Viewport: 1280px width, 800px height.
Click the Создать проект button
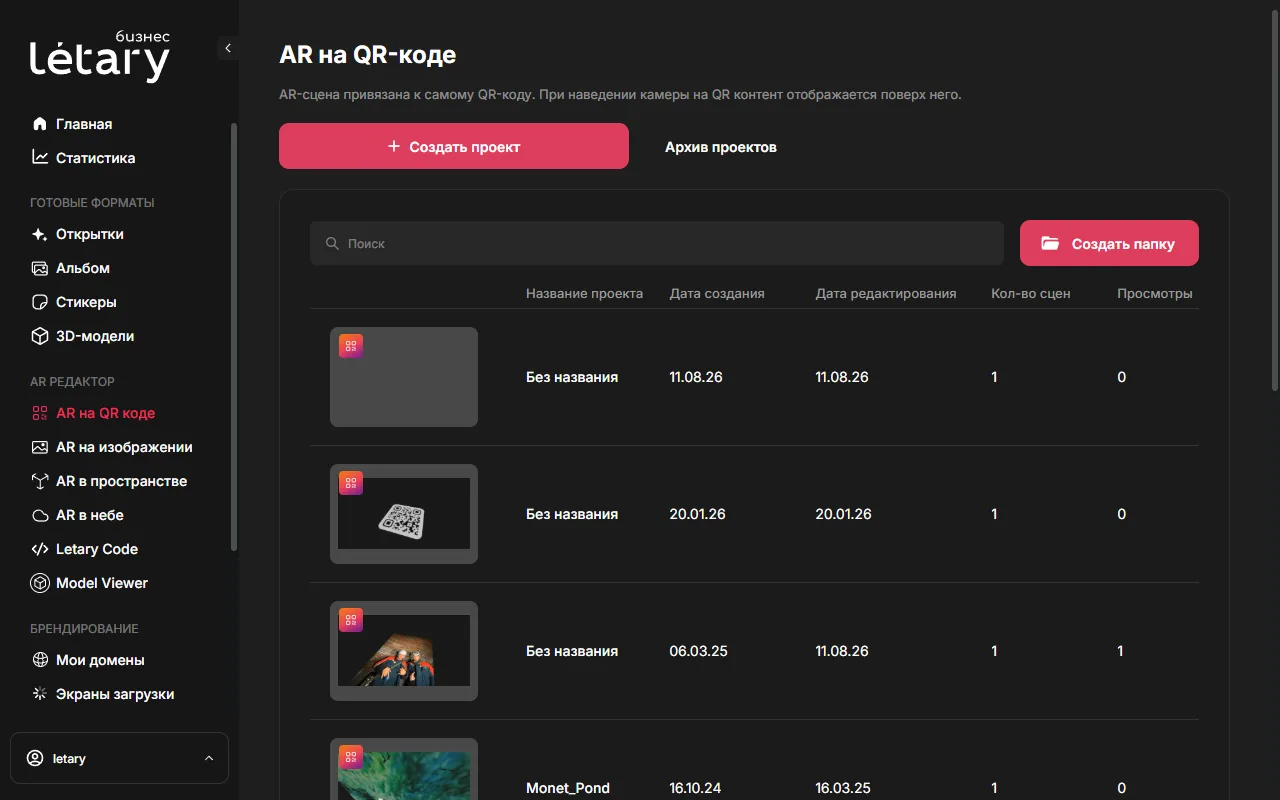pos(454,146)
